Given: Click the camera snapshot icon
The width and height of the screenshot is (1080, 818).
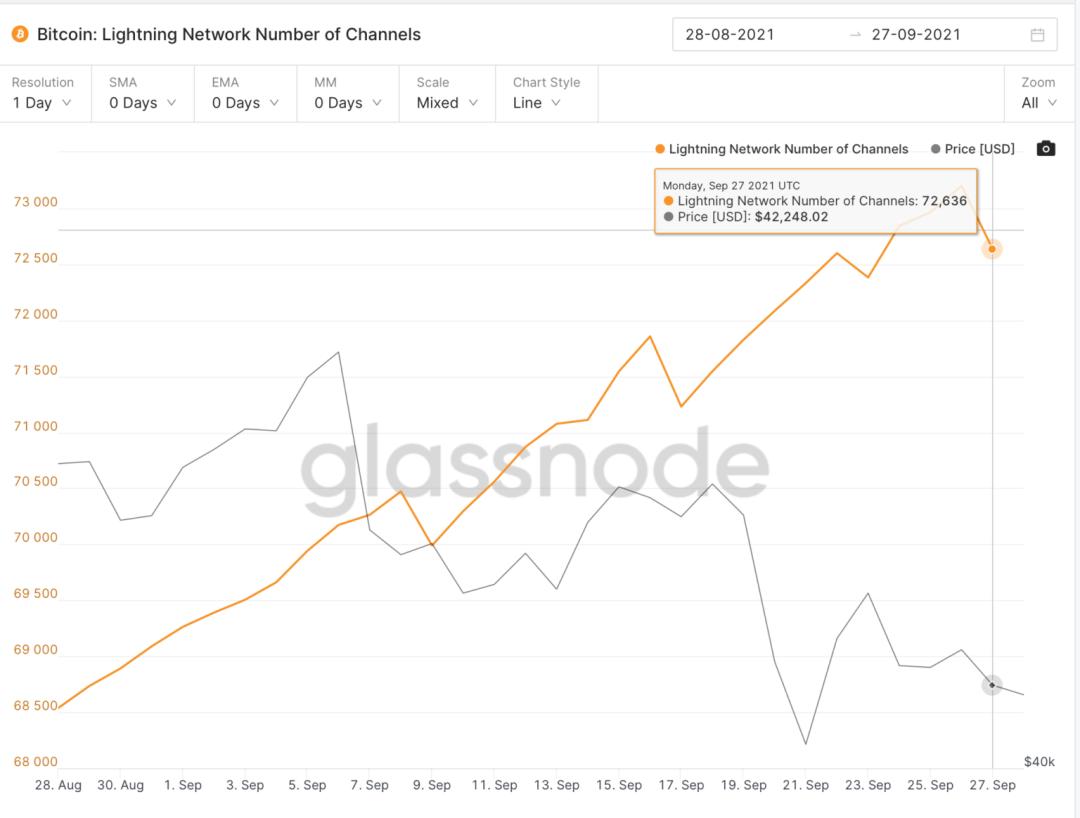Looking at the screenshot, I should tap(1046, 148).
